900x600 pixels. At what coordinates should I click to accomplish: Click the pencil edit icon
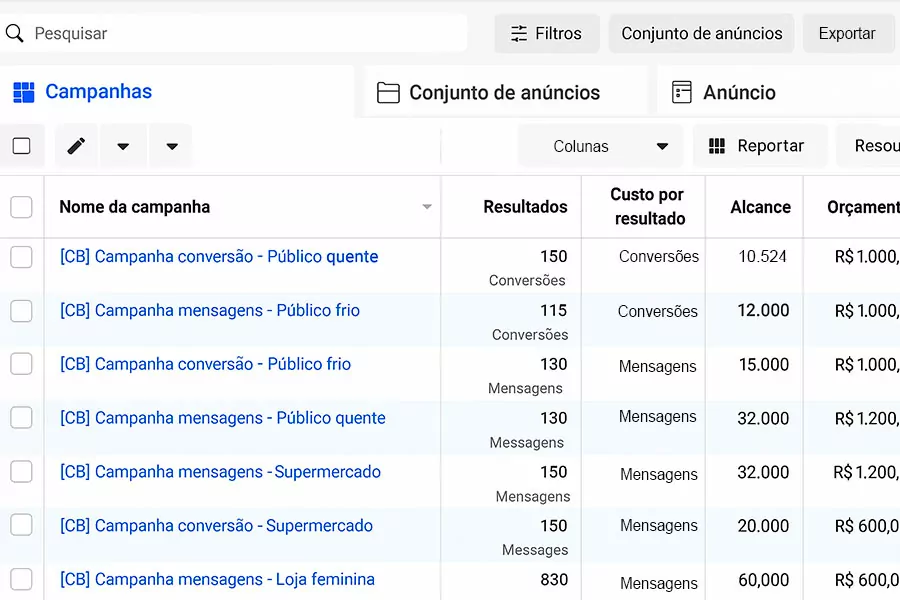(76, 146)
